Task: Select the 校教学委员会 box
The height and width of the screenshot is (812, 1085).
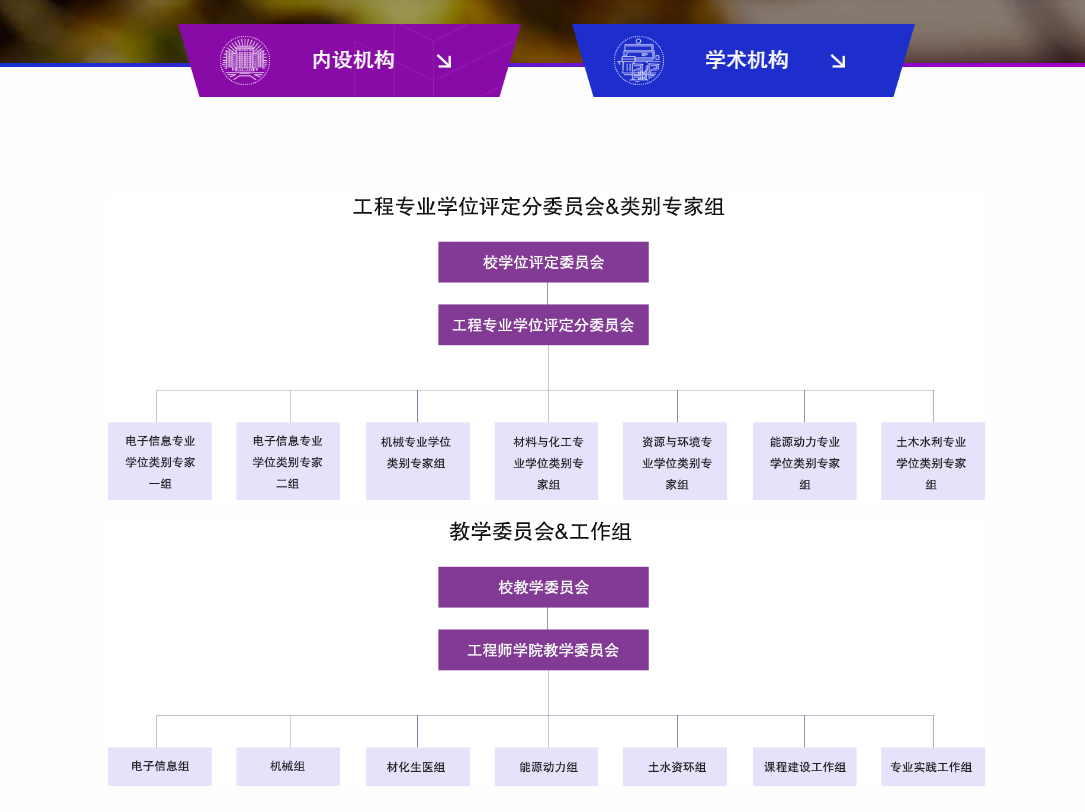Action: click(x=543, y=587)
